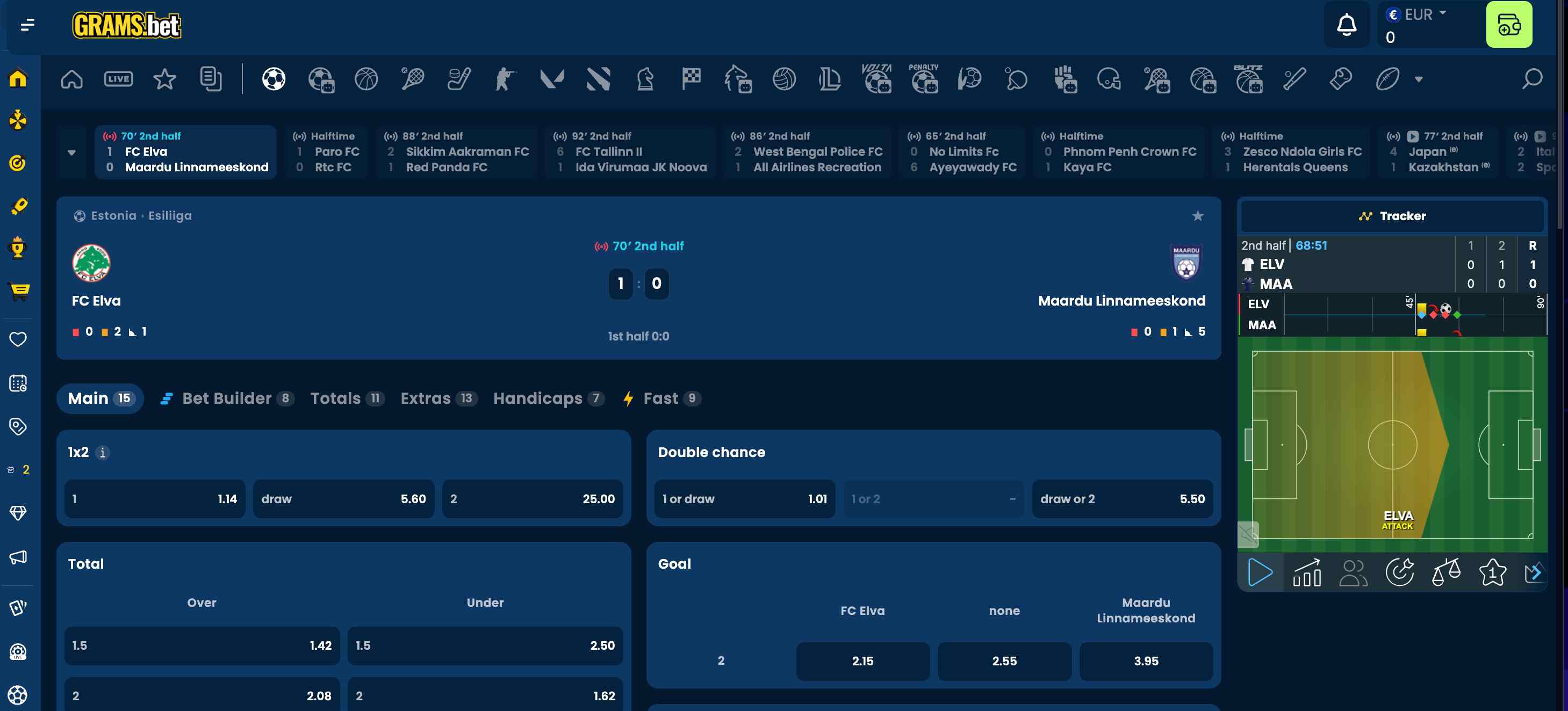Show the target-and-dart view in tracker

coord(1399,572)
